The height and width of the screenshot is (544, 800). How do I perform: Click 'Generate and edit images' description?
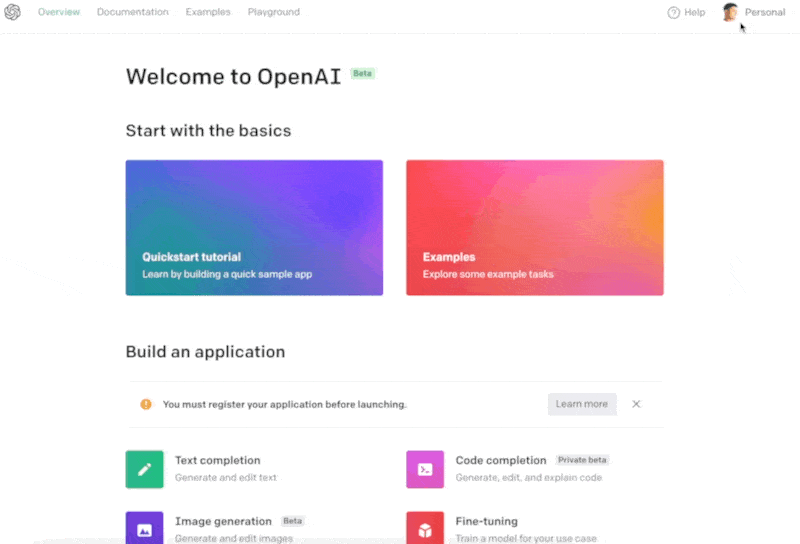pyautogui.click(x=234, y=538)
